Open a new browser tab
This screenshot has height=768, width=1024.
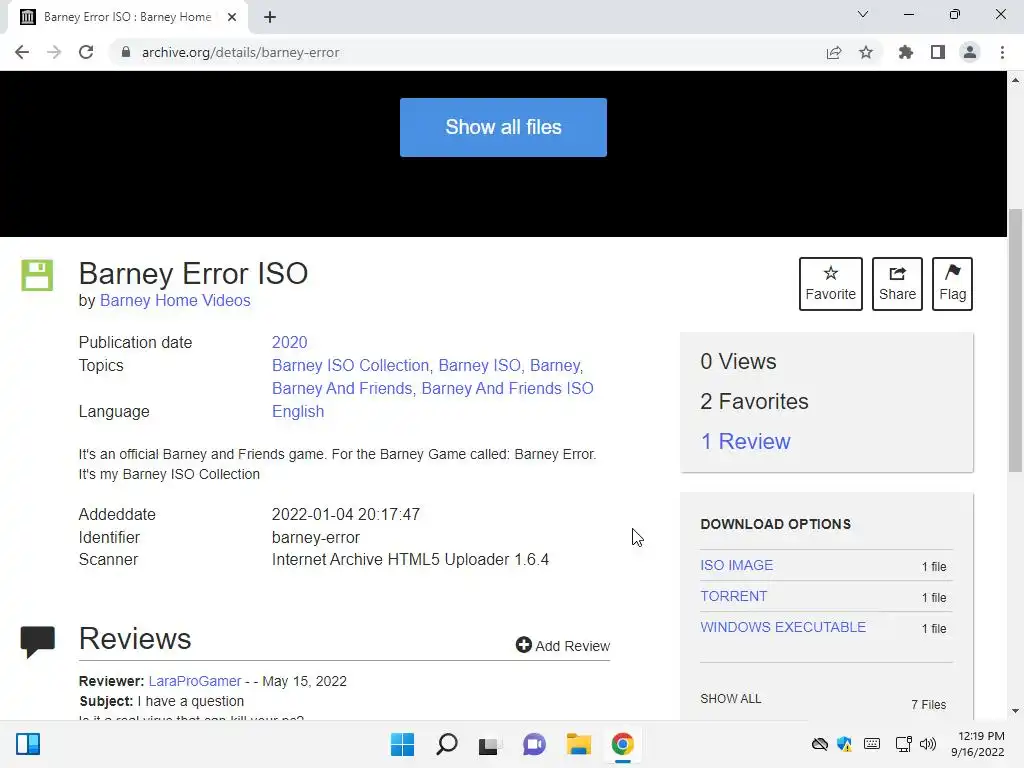(270, 17)
